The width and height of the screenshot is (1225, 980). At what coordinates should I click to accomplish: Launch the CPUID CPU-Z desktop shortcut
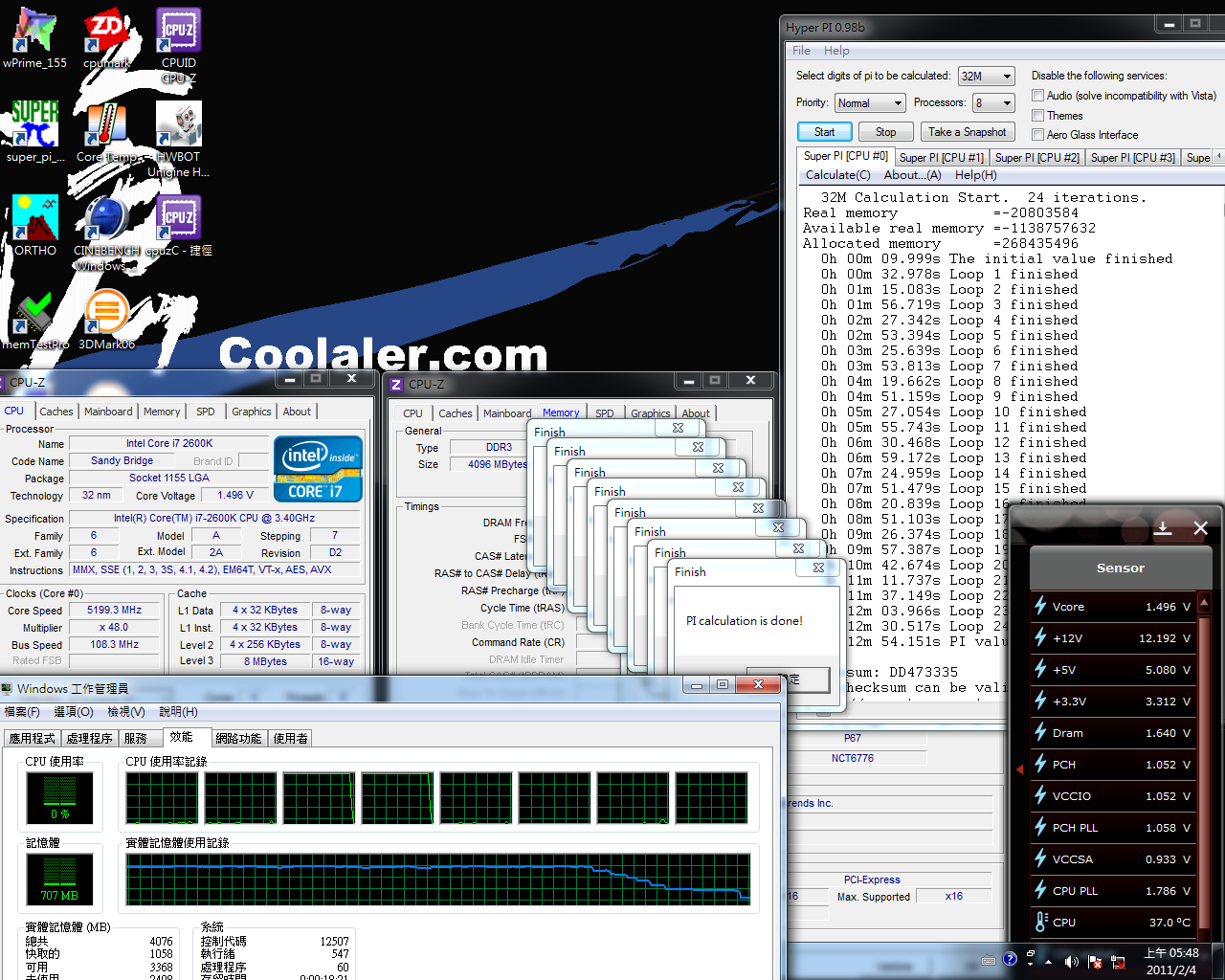[178, 45]
